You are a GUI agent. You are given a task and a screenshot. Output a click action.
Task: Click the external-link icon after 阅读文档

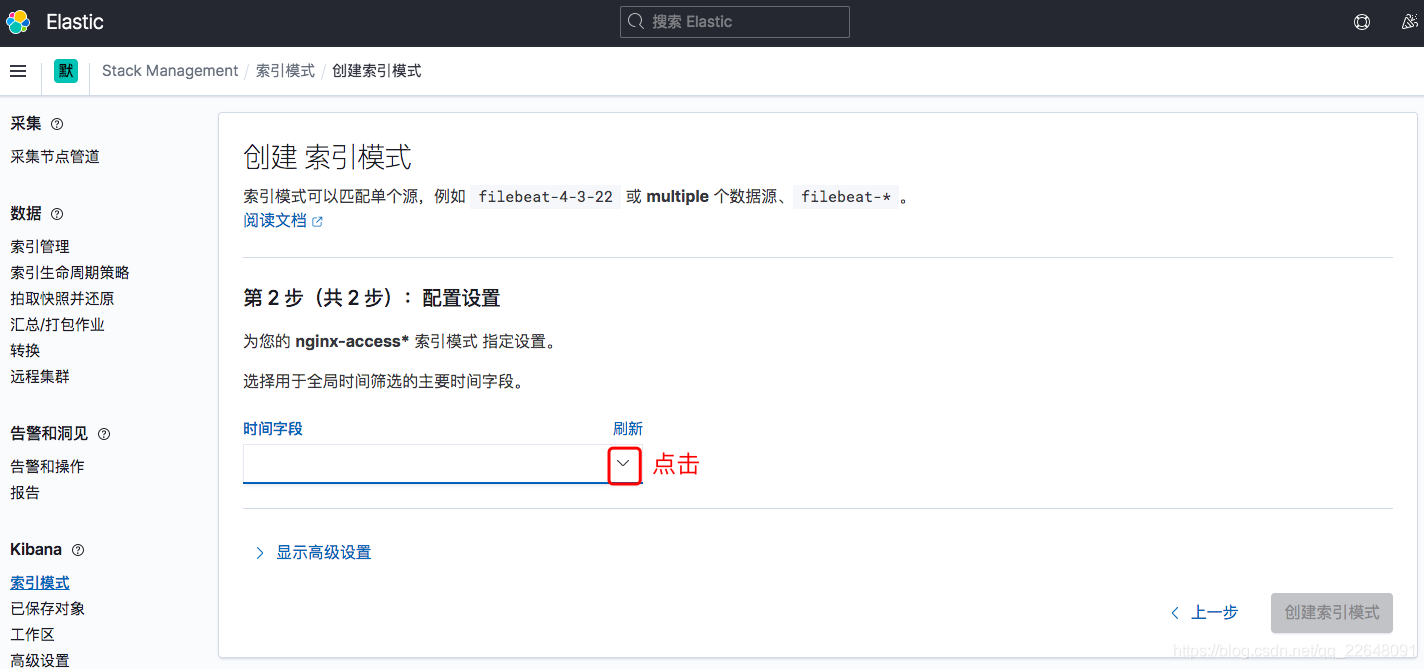coord(319,220)
